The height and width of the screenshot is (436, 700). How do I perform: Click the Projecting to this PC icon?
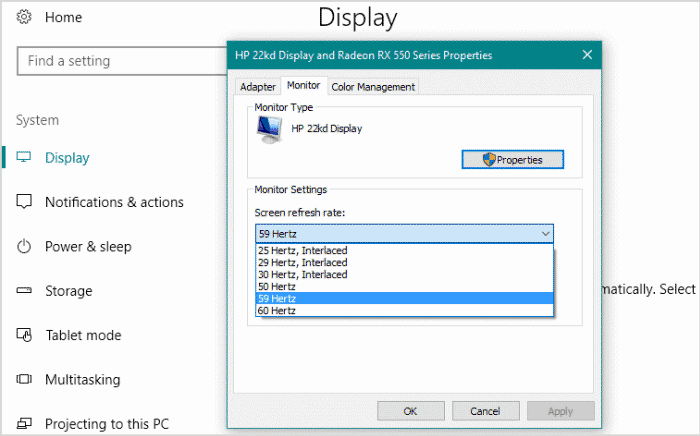click(24, 423)
